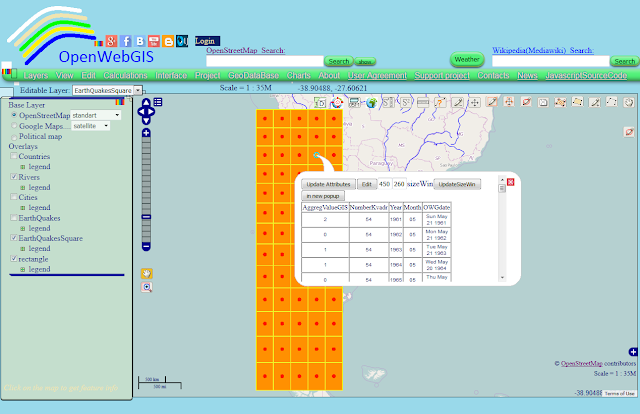This screenshot has height=414, width=640.
Task: Zoom in with the plus button
Action: pos(146,133)
